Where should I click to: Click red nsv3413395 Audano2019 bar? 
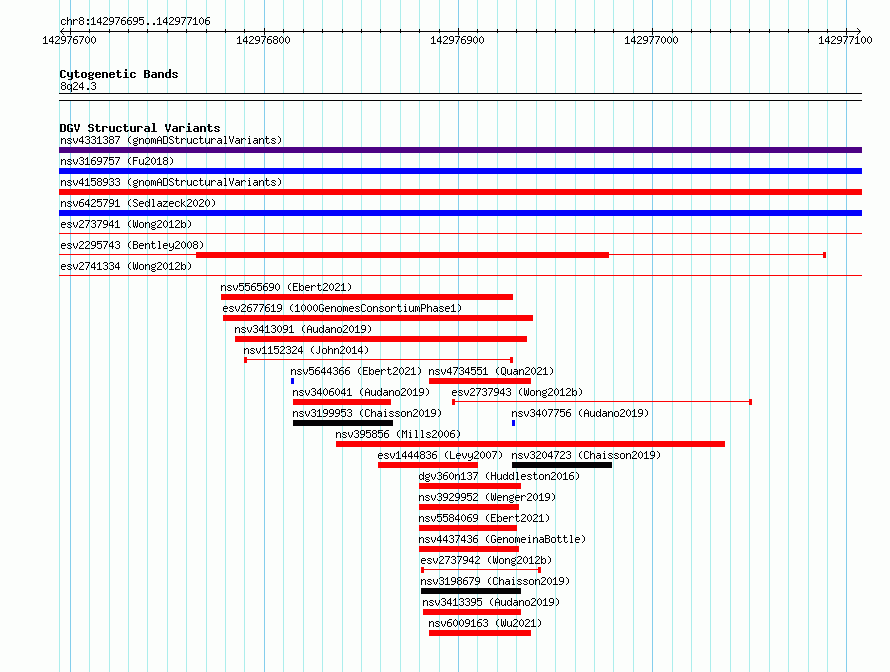[x=472, y=612]
